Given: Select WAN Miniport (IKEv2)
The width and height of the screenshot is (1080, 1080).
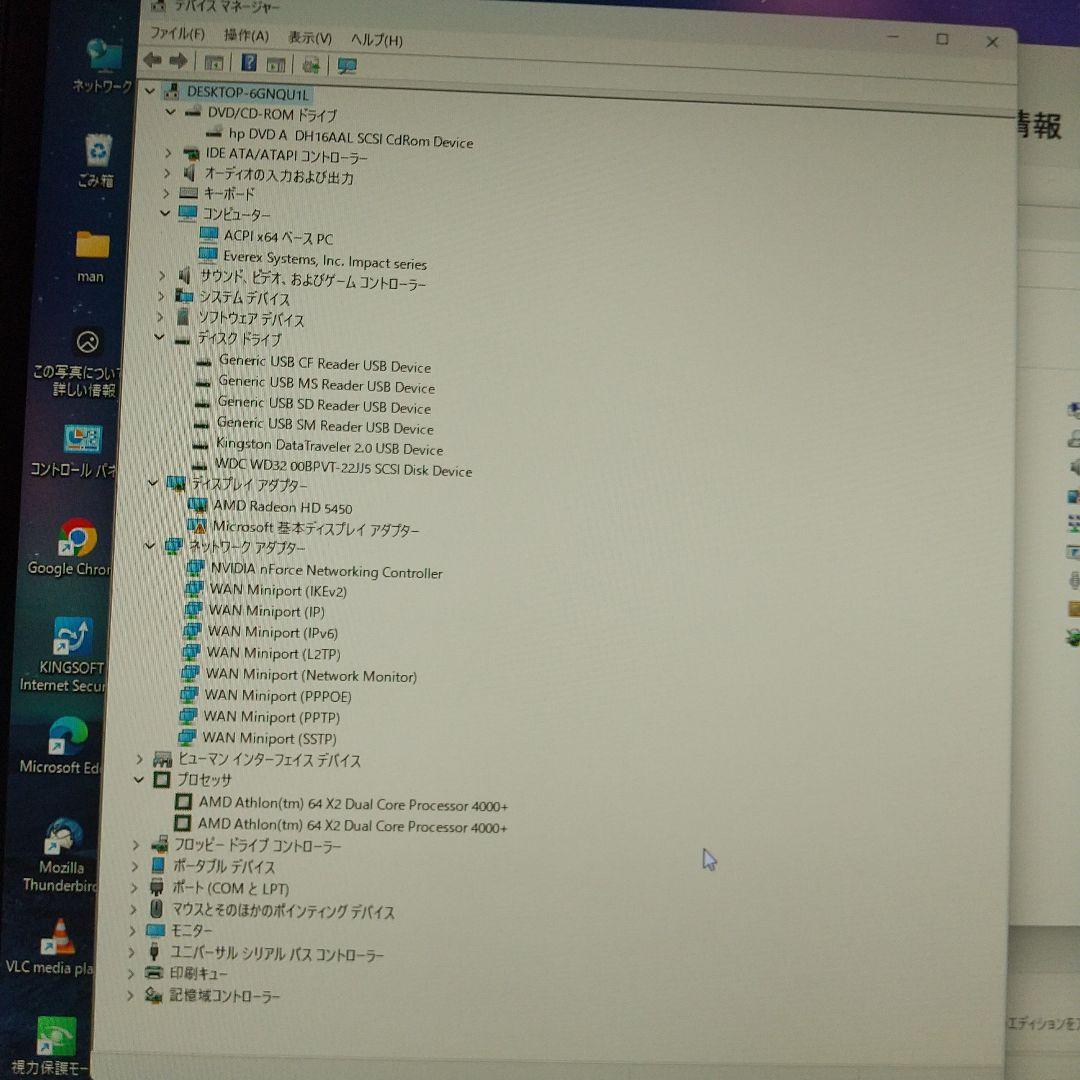Looking at the screenshot, I should (x=278, y=590).
